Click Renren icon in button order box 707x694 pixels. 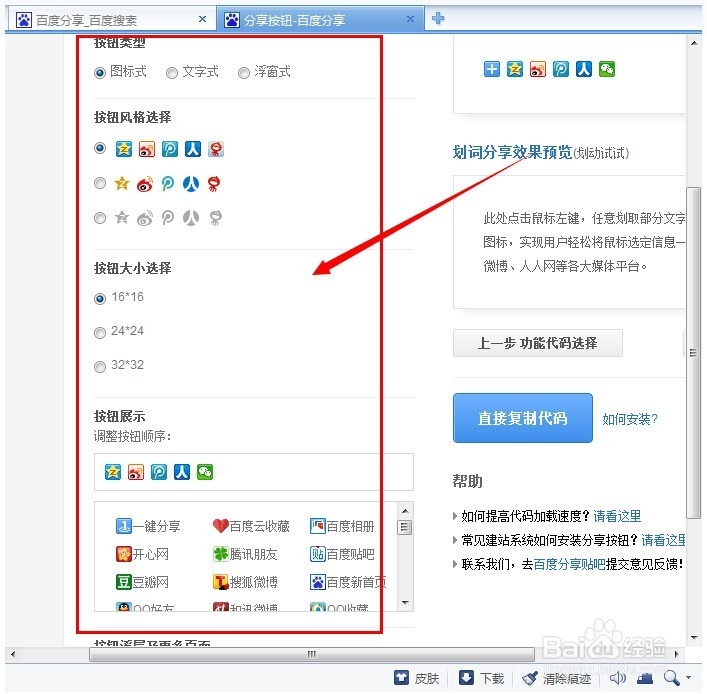coord(182,472)
